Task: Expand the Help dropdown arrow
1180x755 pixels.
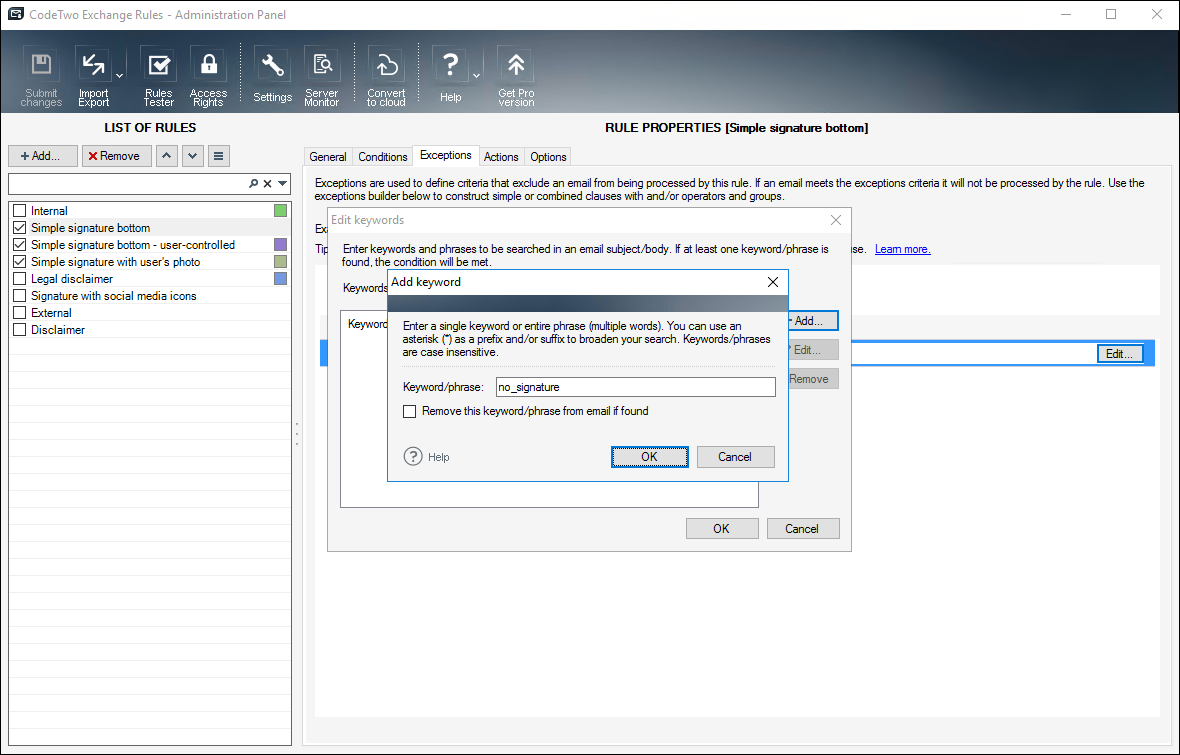Action: click(477, 75)
